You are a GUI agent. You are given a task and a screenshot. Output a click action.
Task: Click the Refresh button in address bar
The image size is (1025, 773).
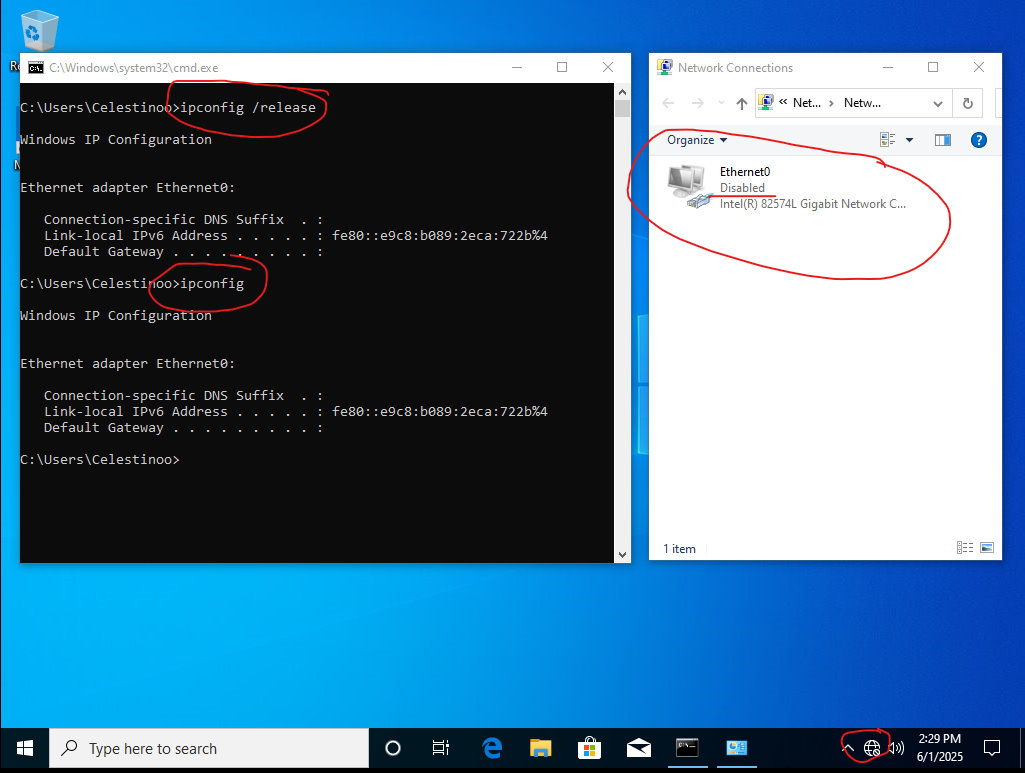pyautogui.click(x=967, y=103)
